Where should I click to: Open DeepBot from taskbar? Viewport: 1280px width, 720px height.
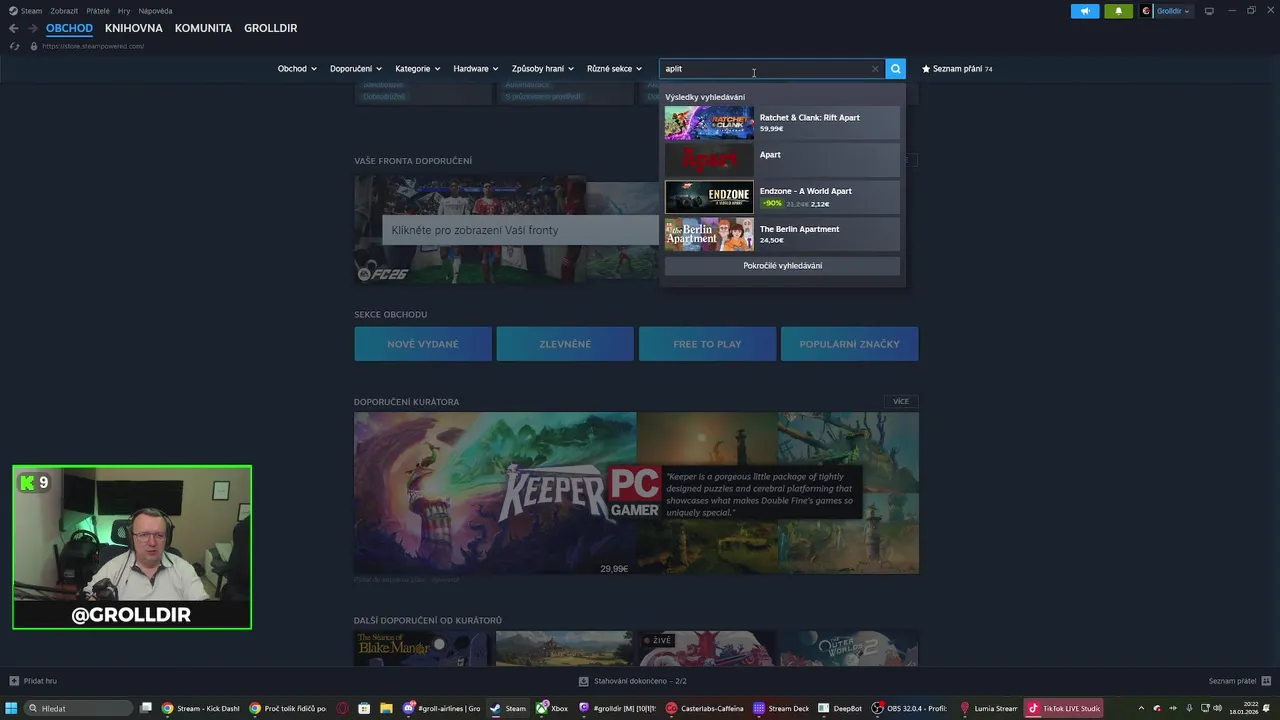click(840, 708)
